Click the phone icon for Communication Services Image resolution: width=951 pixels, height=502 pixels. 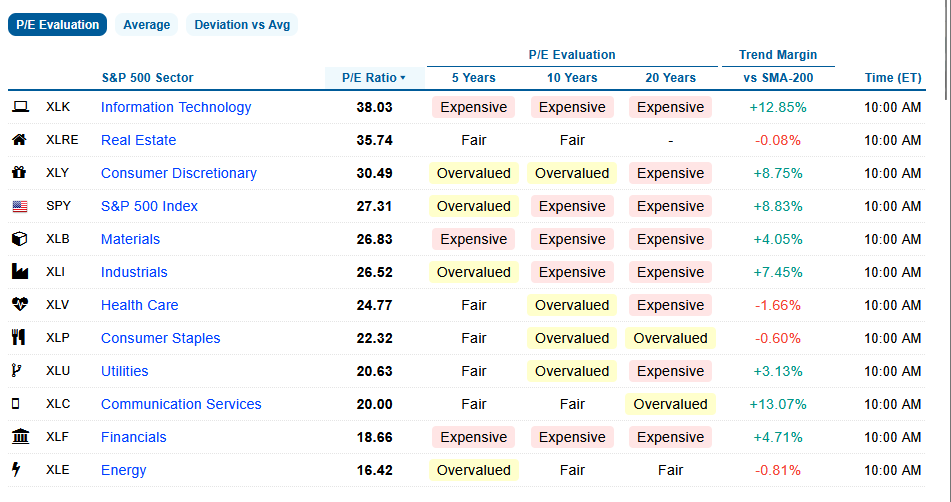(16, 404)
